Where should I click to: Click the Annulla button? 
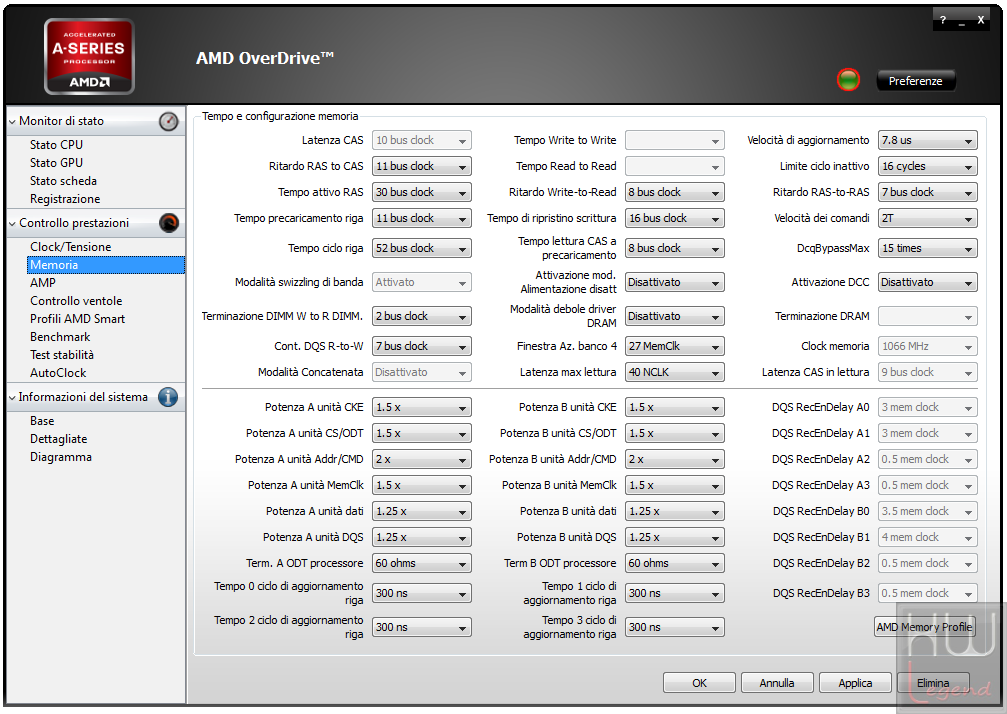click(777, 683)
